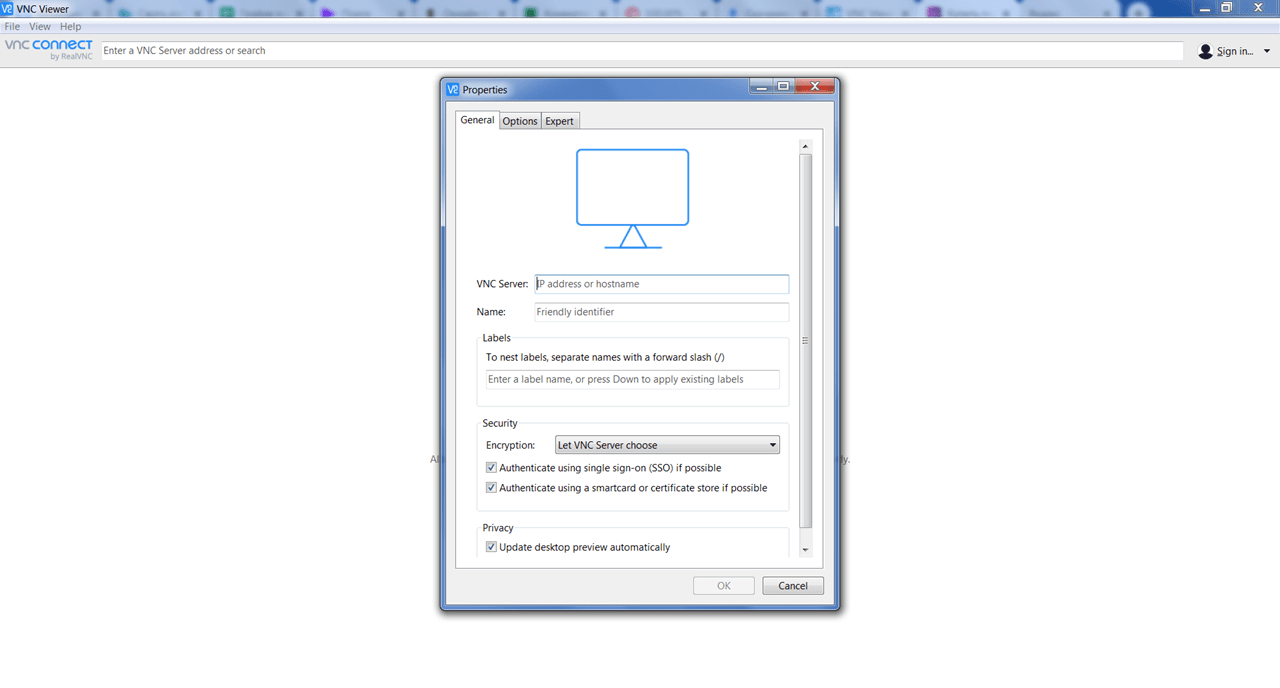Minimize the Properties dialog

[761, 86]
